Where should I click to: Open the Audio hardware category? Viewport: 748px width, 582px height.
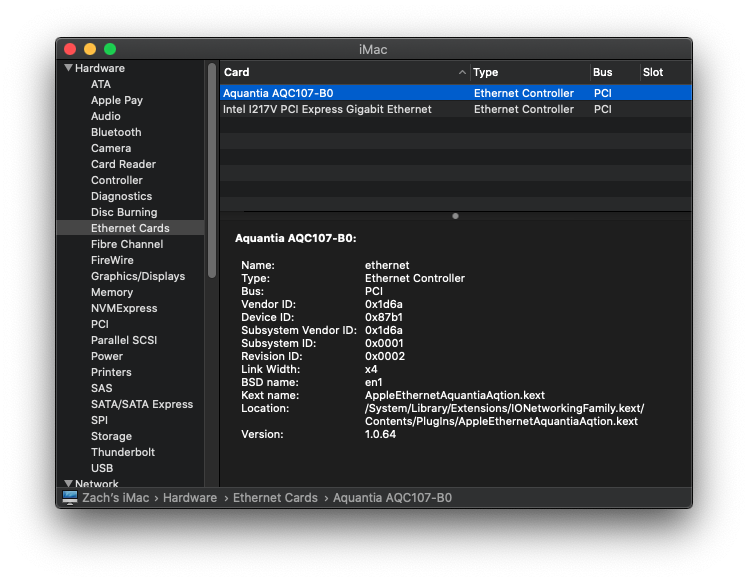click(105, 116)
